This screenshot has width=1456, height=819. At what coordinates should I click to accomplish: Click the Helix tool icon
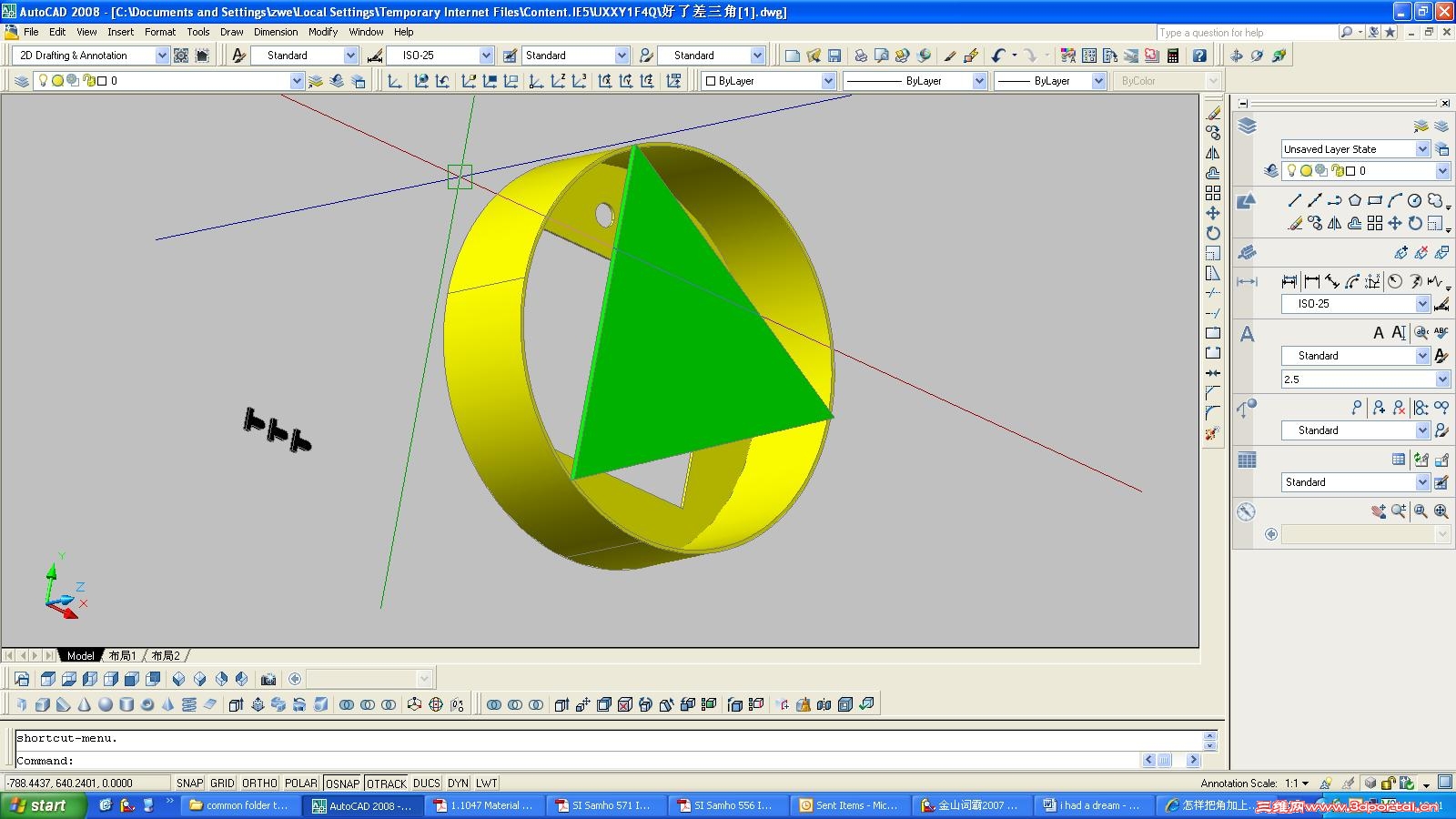pyautogui.click(x=189, y=704)
